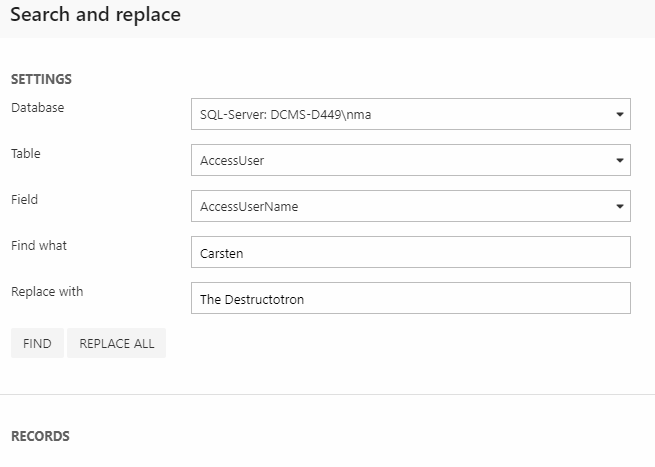
Task: Click the Search and replace page title
Action: (x=96, y=16)
